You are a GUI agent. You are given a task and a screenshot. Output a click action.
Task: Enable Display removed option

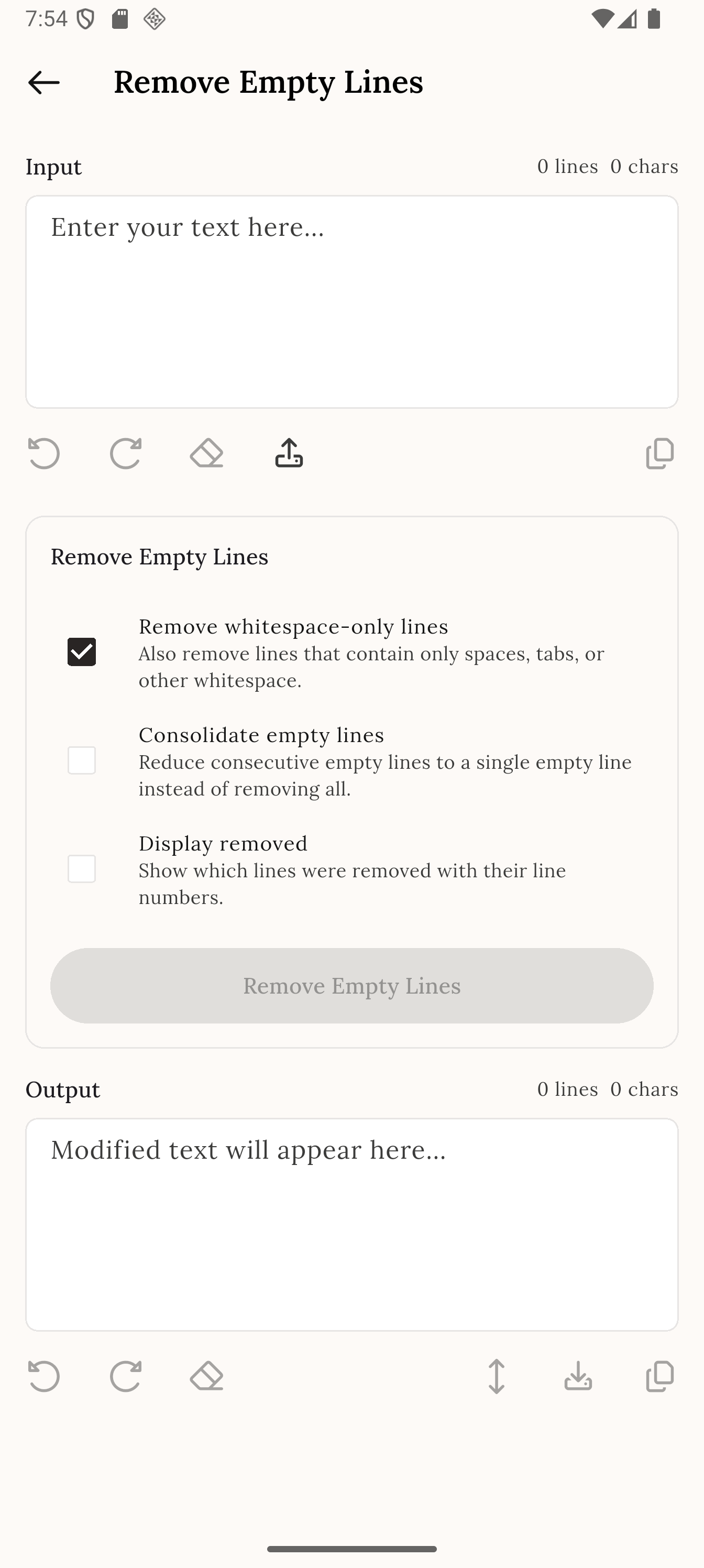click(x=82, y=869)
